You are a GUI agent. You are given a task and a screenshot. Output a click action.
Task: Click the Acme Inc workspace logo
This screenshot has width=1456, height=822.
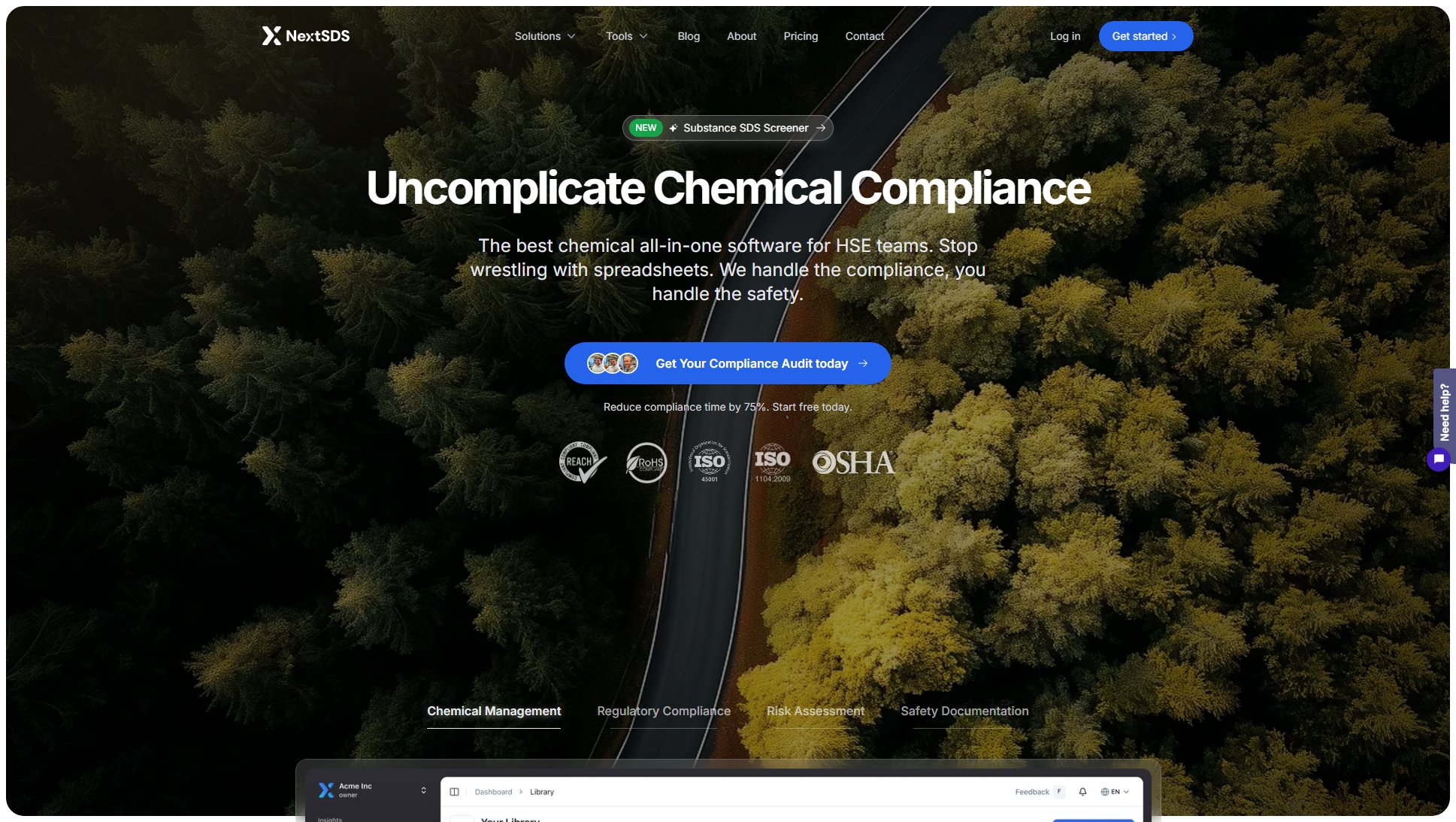tap(325, 790)
